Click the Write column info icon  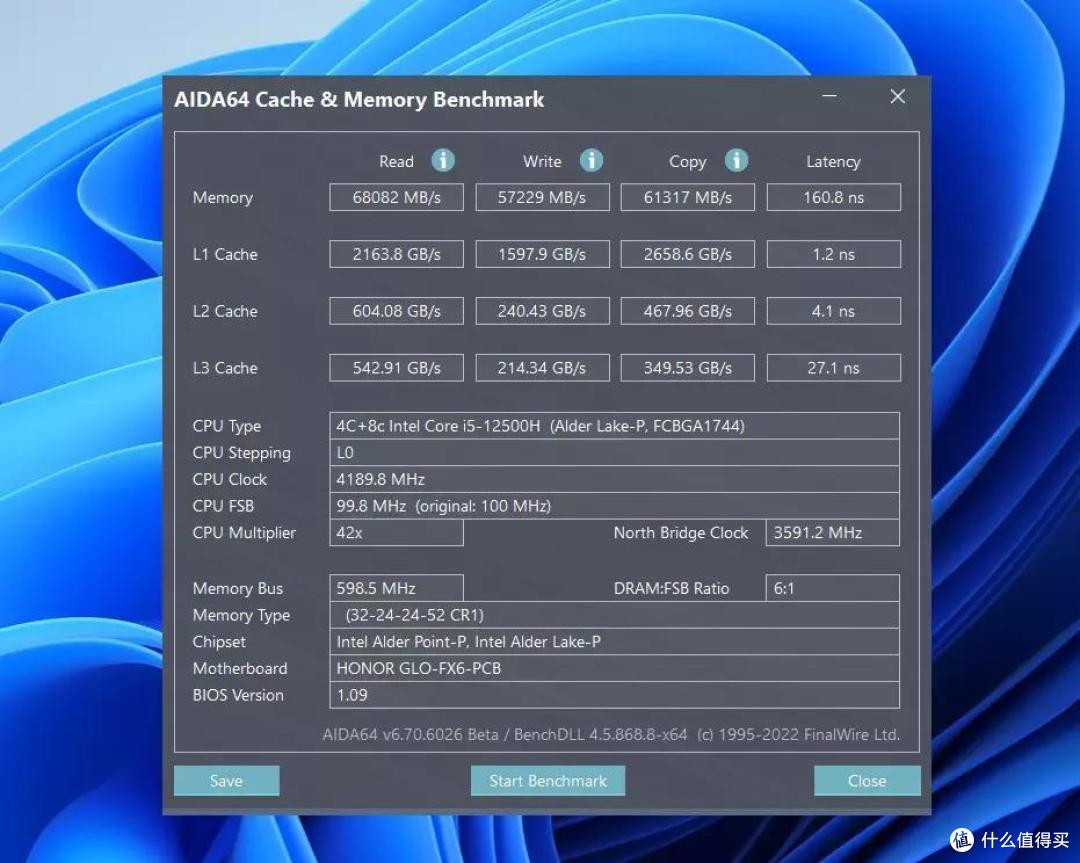tap(591, 160)
